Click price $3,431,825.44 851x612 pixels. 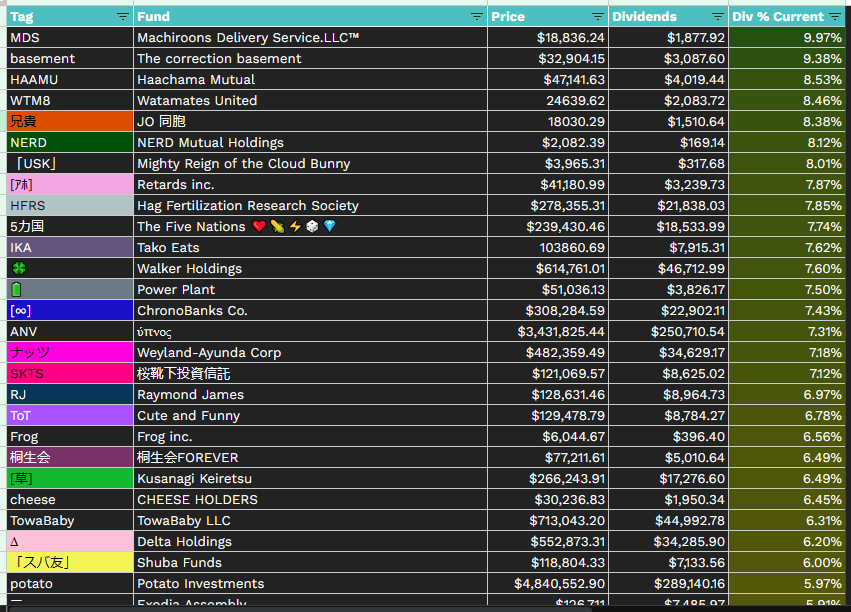click(x=548, y=332)
